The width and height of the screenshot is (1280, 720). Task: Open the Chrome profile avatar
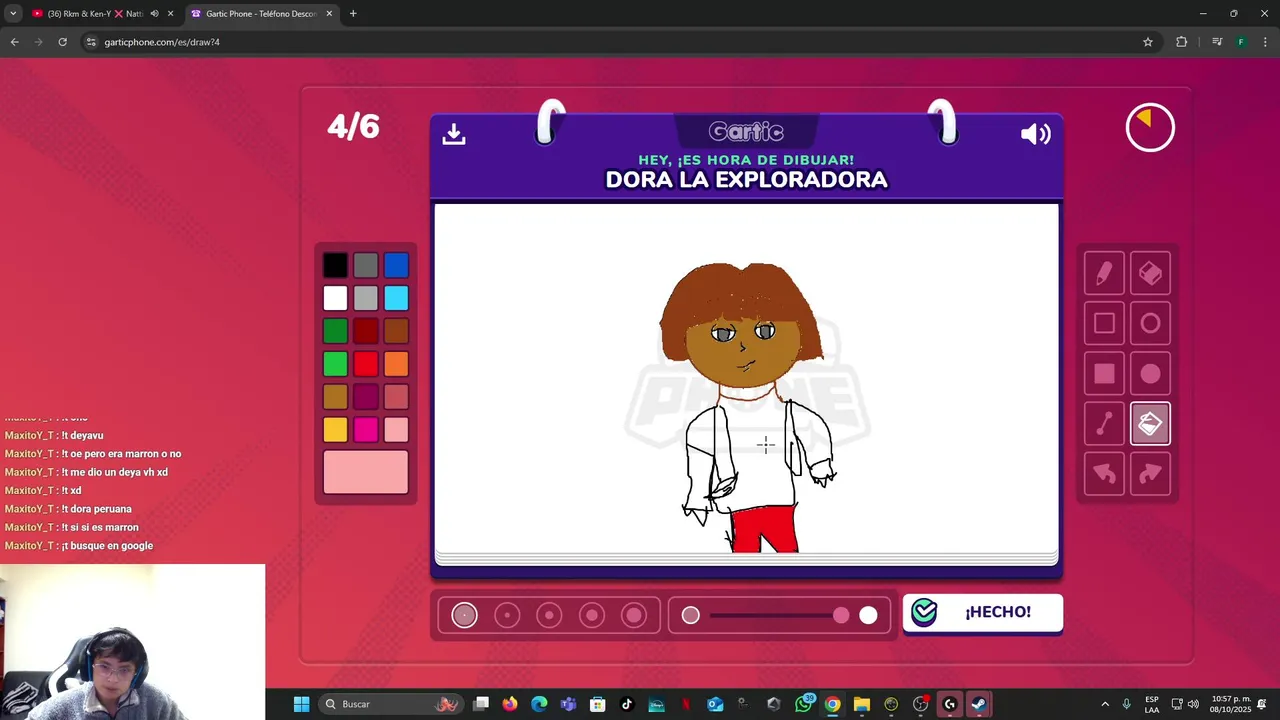pos(1241,42)
